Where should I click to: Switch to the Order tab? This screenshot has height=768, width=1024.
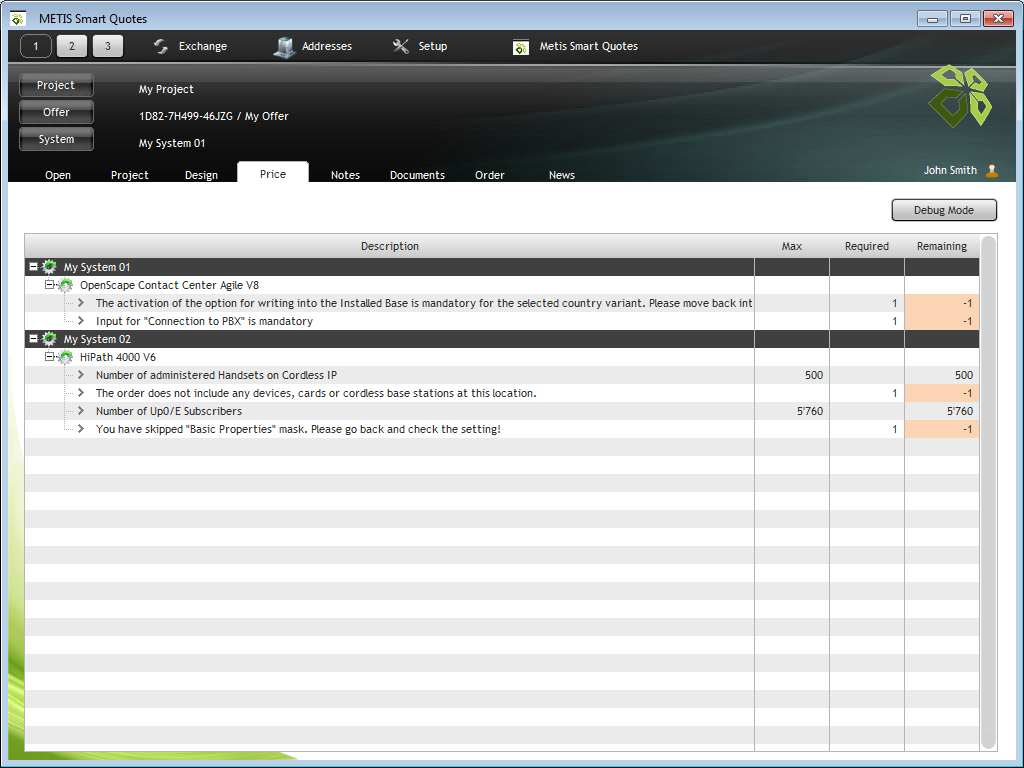tap(490, 175)
